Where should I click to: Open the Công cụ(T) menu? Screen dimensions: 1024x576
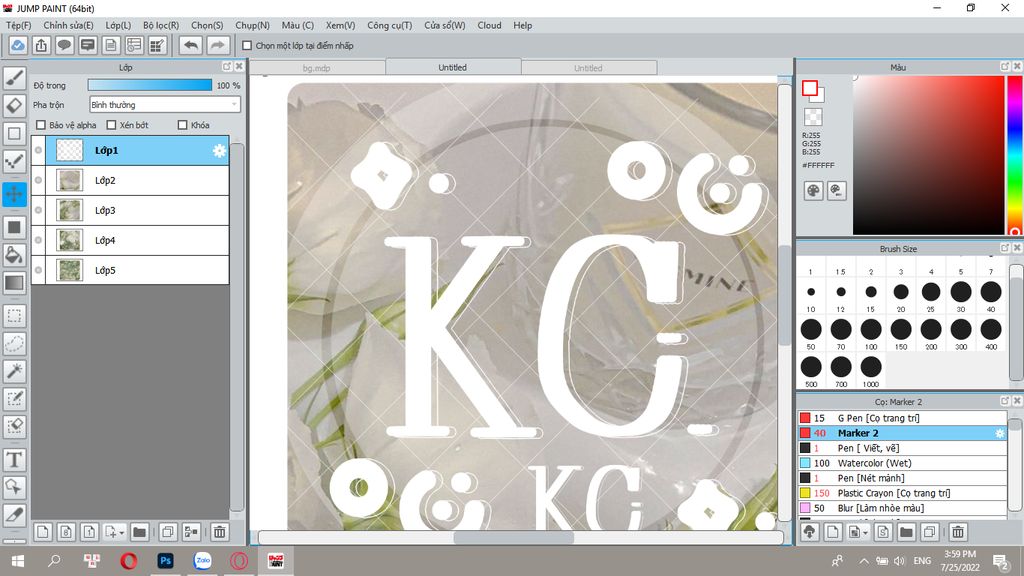[389, 25]
